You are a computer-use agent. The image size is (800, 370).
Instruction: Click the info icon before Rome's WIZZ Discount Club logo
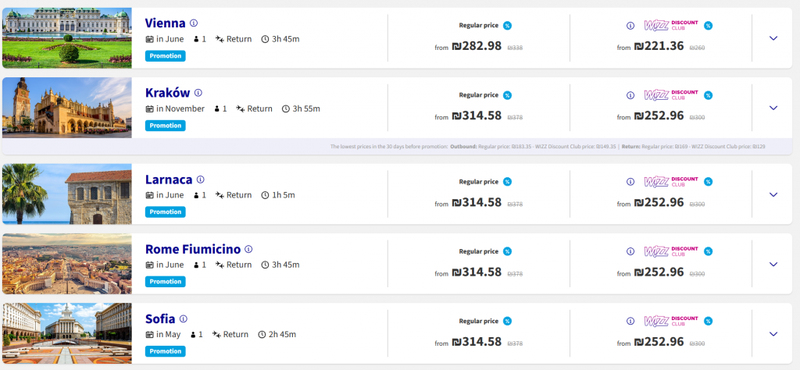[x=631, y=252]
